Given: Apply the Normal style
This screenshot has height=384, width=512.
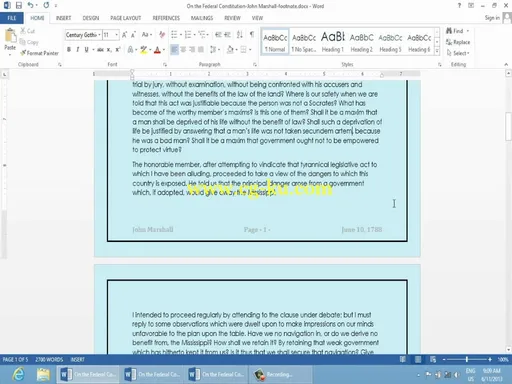Looking at the screenshot, I should 275,42.
